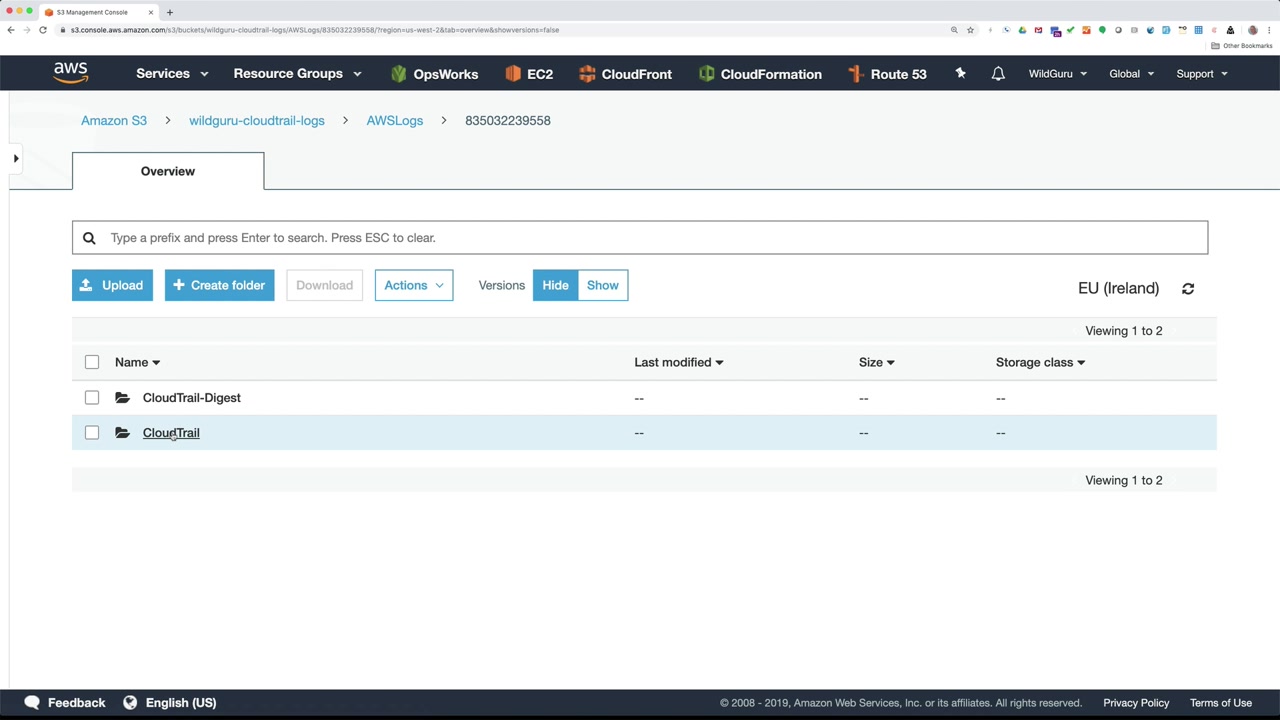This screenshot has height=720, width=1280.
Task: Open the Gmail extension icon
Action: pyautogui.click(x=1038, y=30)
